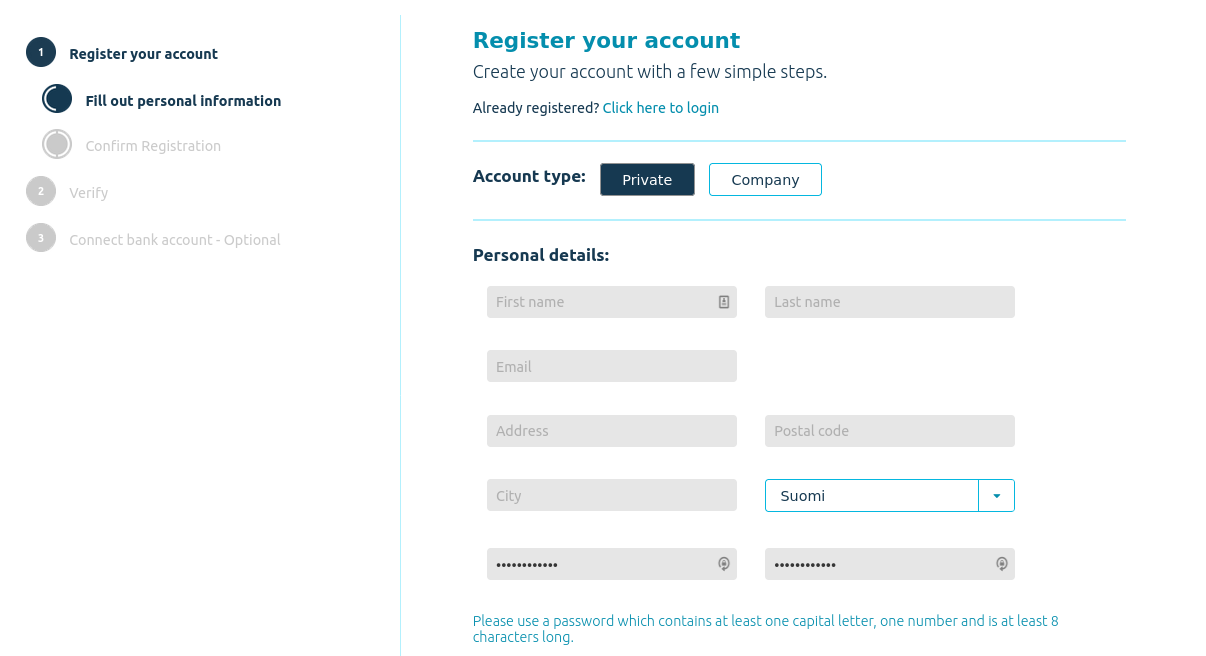1206x656 pixels.
Task: Focus the Last name field
Action: pos(890,302)
